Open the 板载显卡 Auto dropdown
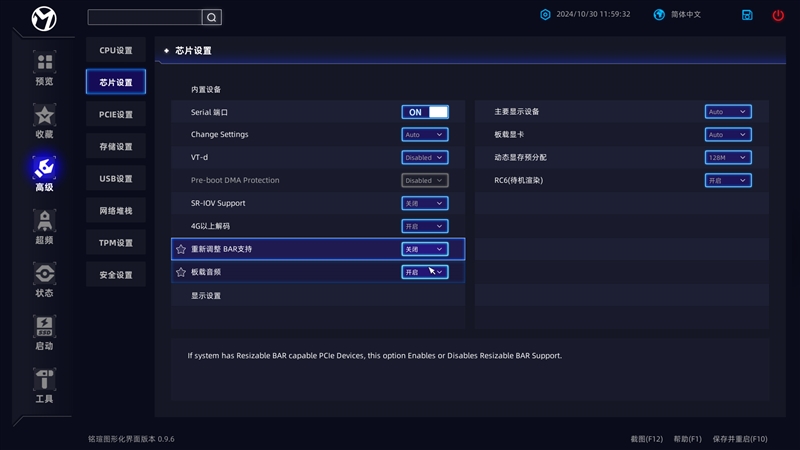 [728, 135]
